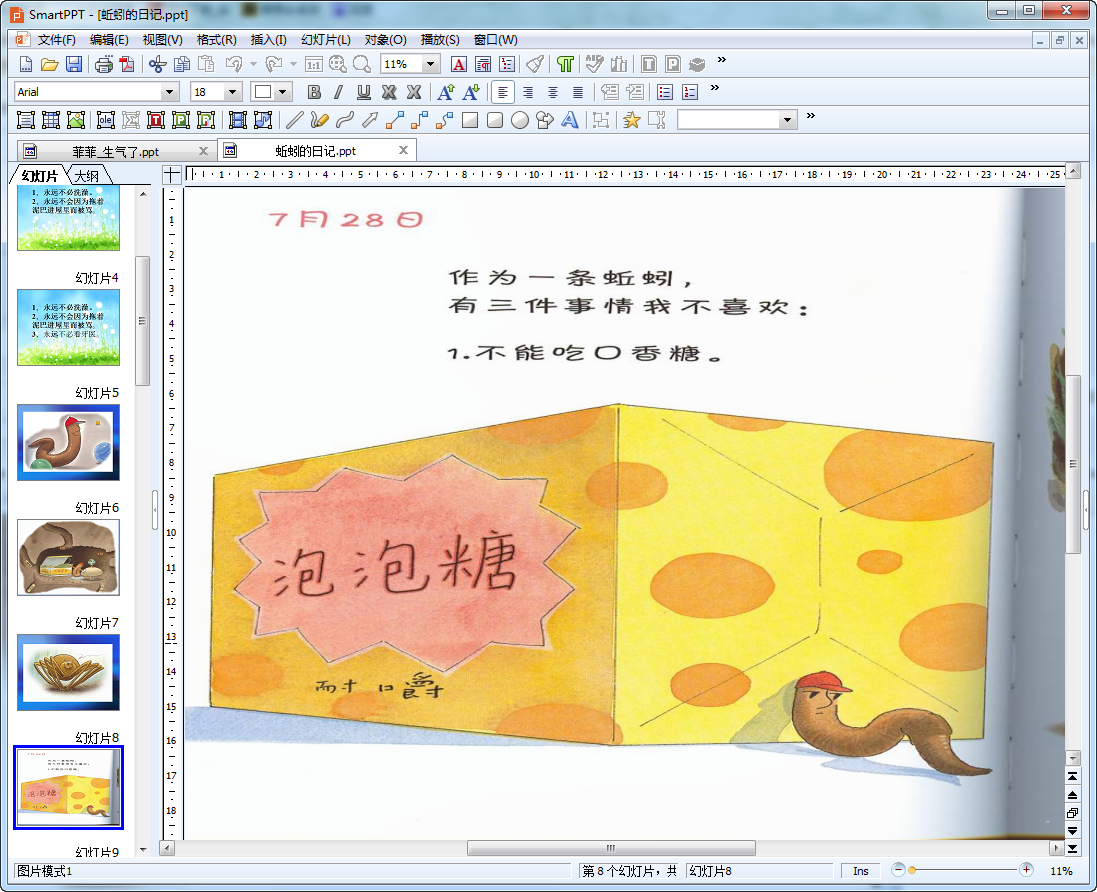
Task: Insert TextArt with the blue A icon
Action: point(569,120)
